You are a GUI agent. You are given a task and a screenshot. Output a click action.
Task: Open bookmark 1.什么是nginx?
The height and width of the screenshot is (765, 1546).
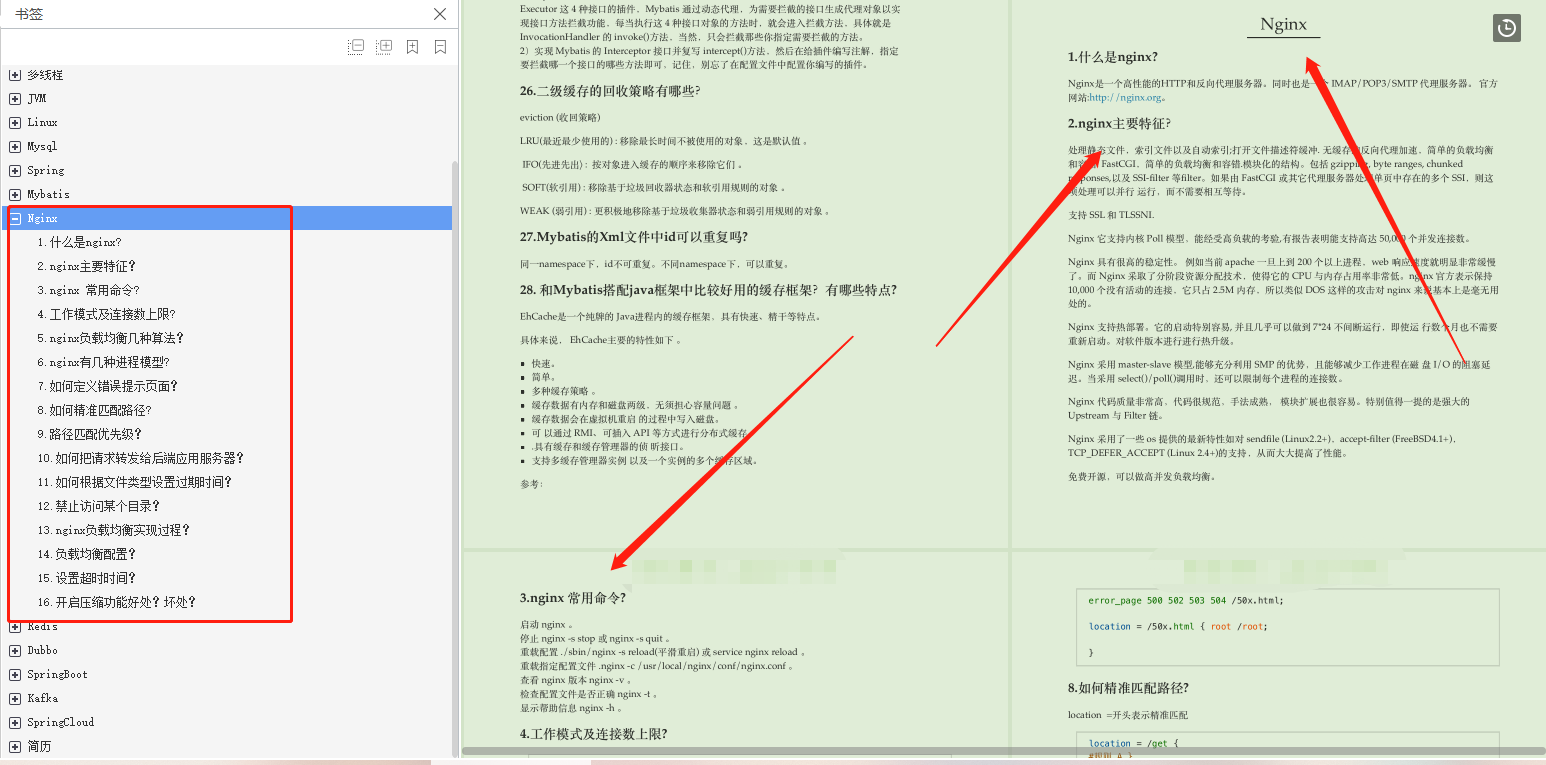point(80,242)
